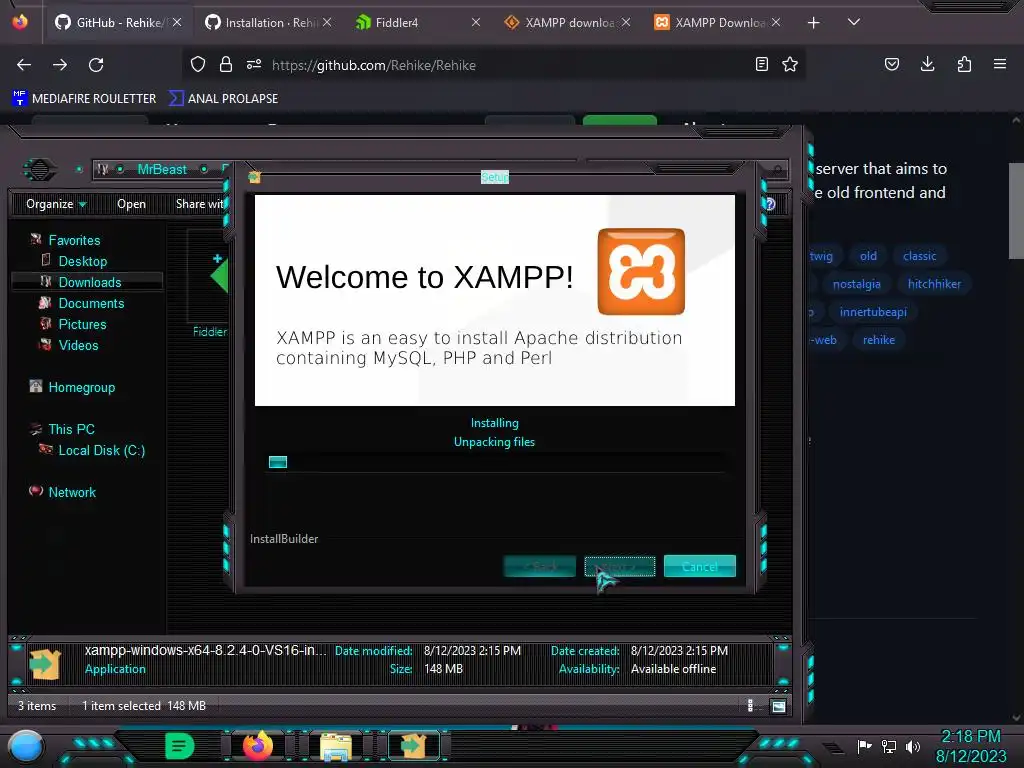Open File Explorer from taskbar
1024x768 pixels.
click(336, 746)
